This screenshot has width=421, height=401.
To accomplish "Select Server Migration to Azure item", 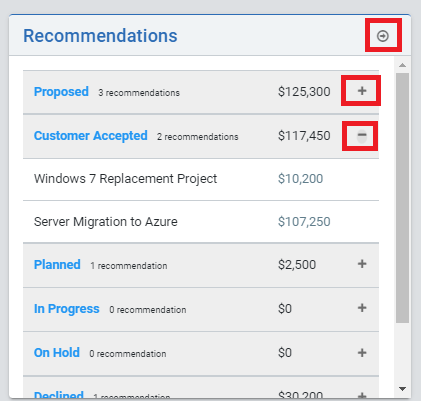I will [201, 222].
